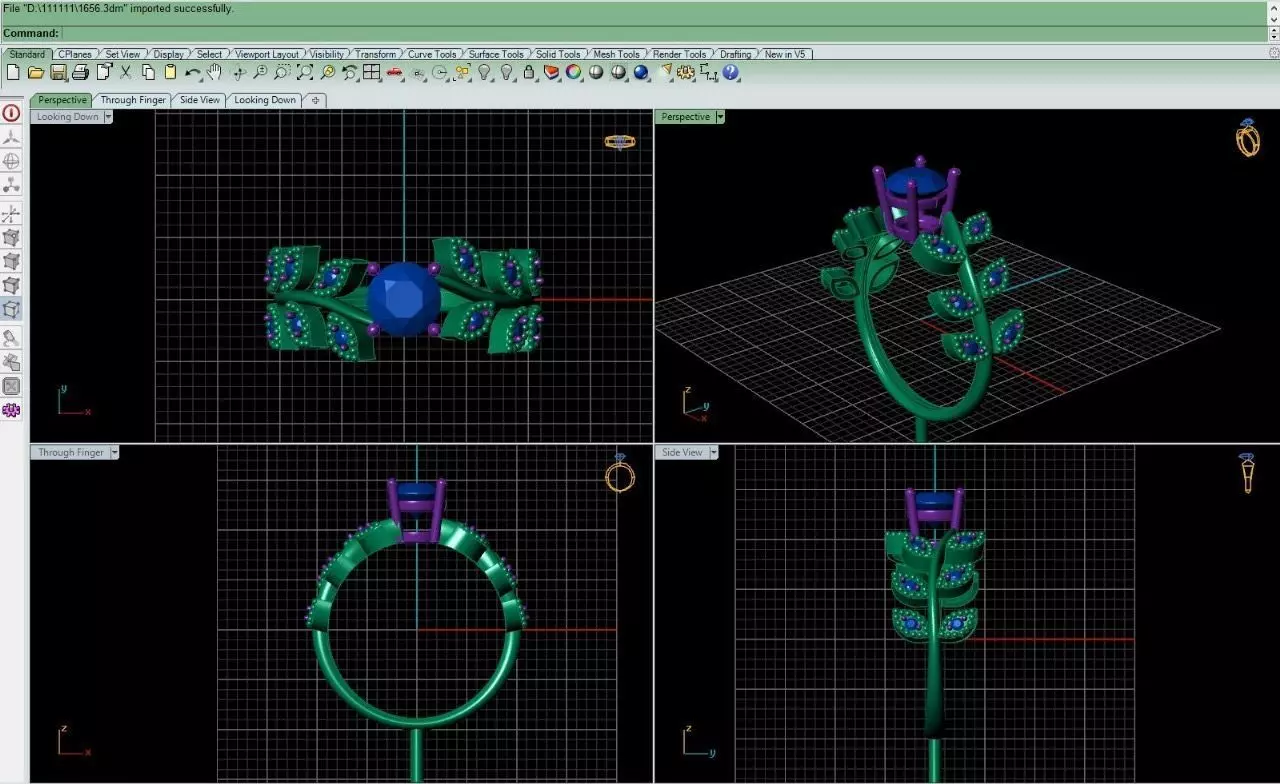1280x784 pixels.
Task: Click the Hide Objects lightbulb icon
Action: (x=486, y=72)
